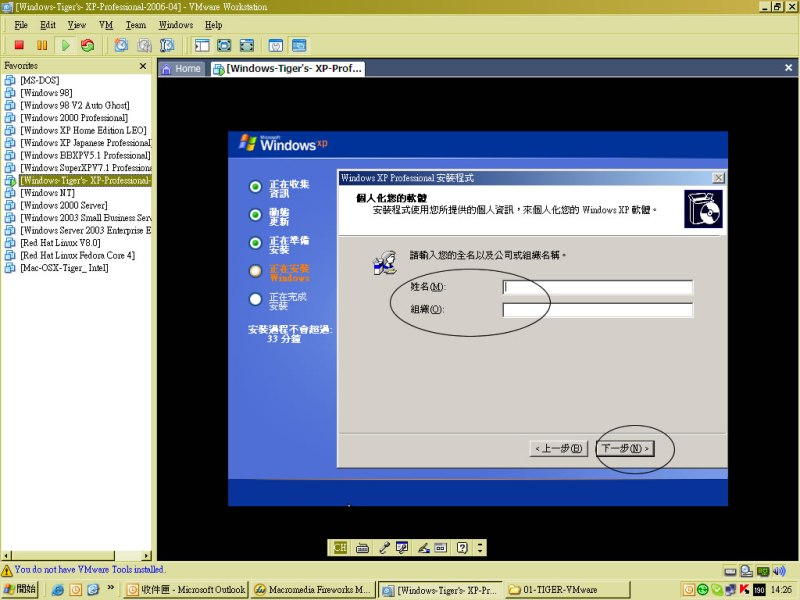Viewport: 800px width, 600px height.
Task: Close the current VM tab
Action: [788, 67]
